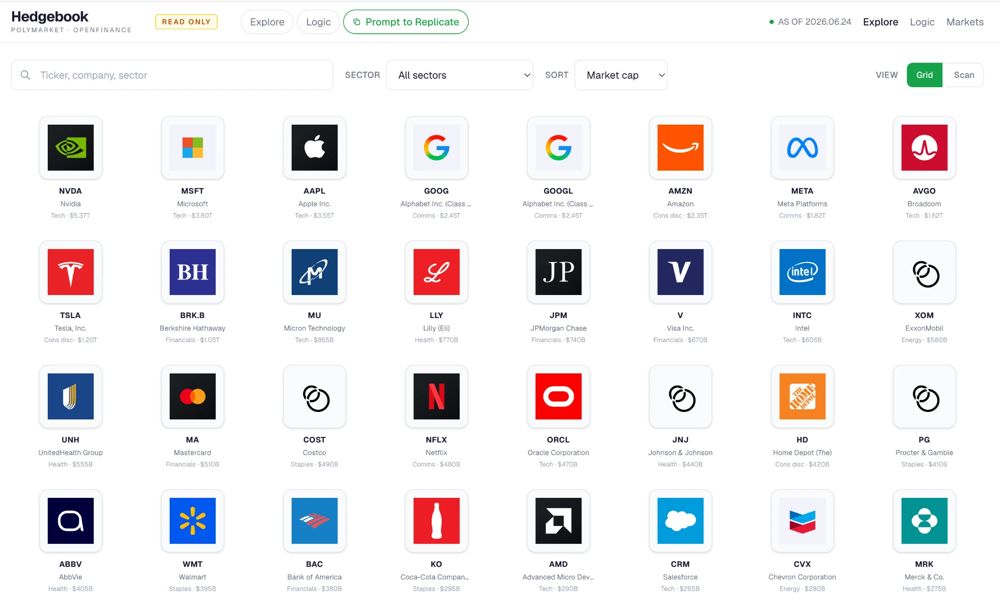Viewport: 1000px width, 606px height.
Task: Click the "Merck & Co." company name
Action: 924,577
